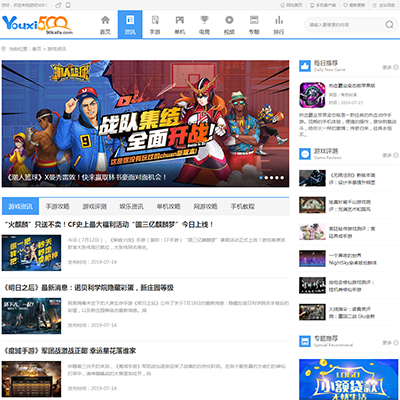The height and width of the screenshot is (400, 400).
Task: Click the location pin breadcrumb icon
Action: [4, 49]
